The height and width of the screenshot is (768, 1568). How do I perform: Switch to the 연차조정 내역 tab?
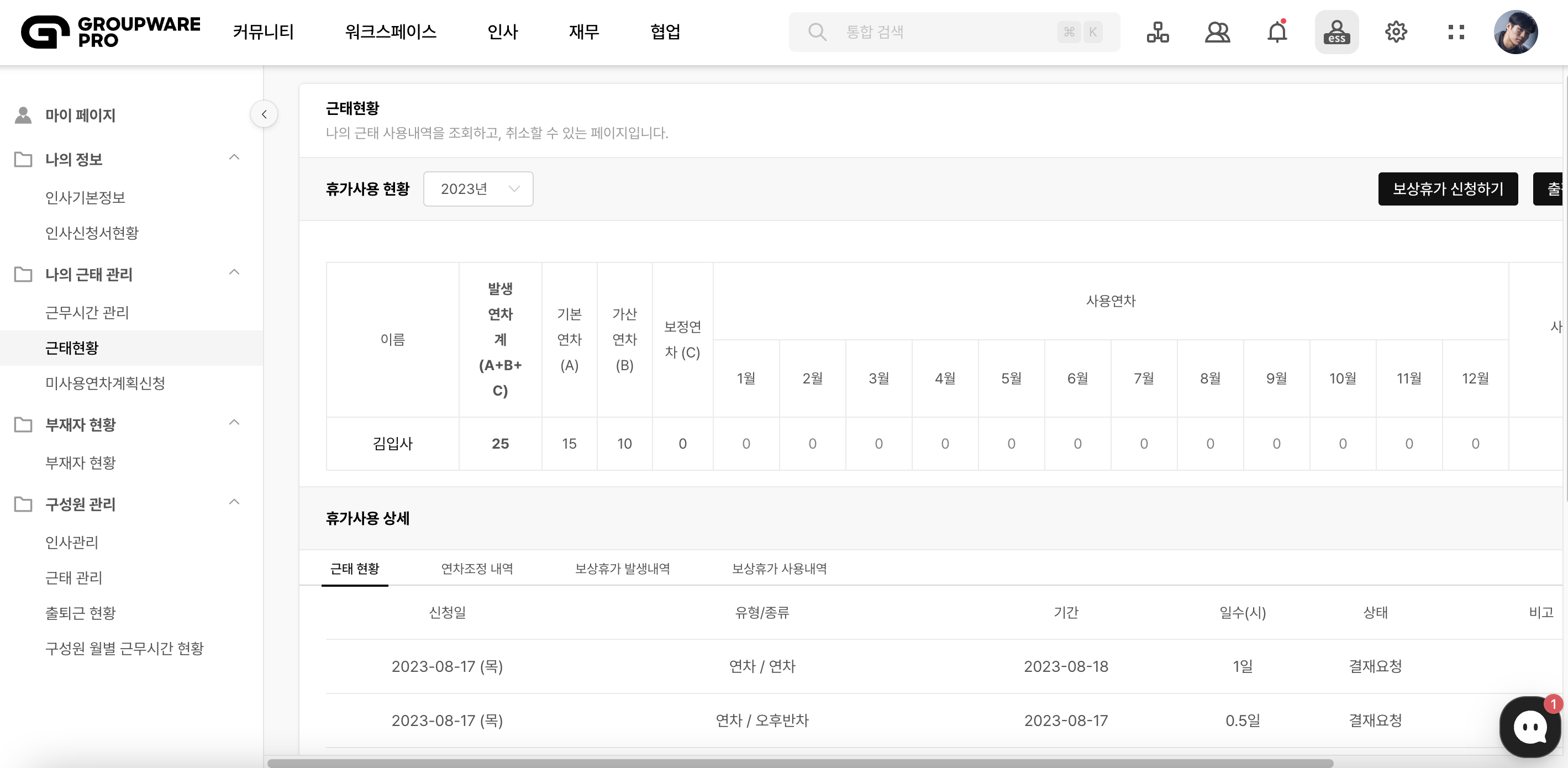[x=477, y=569]
